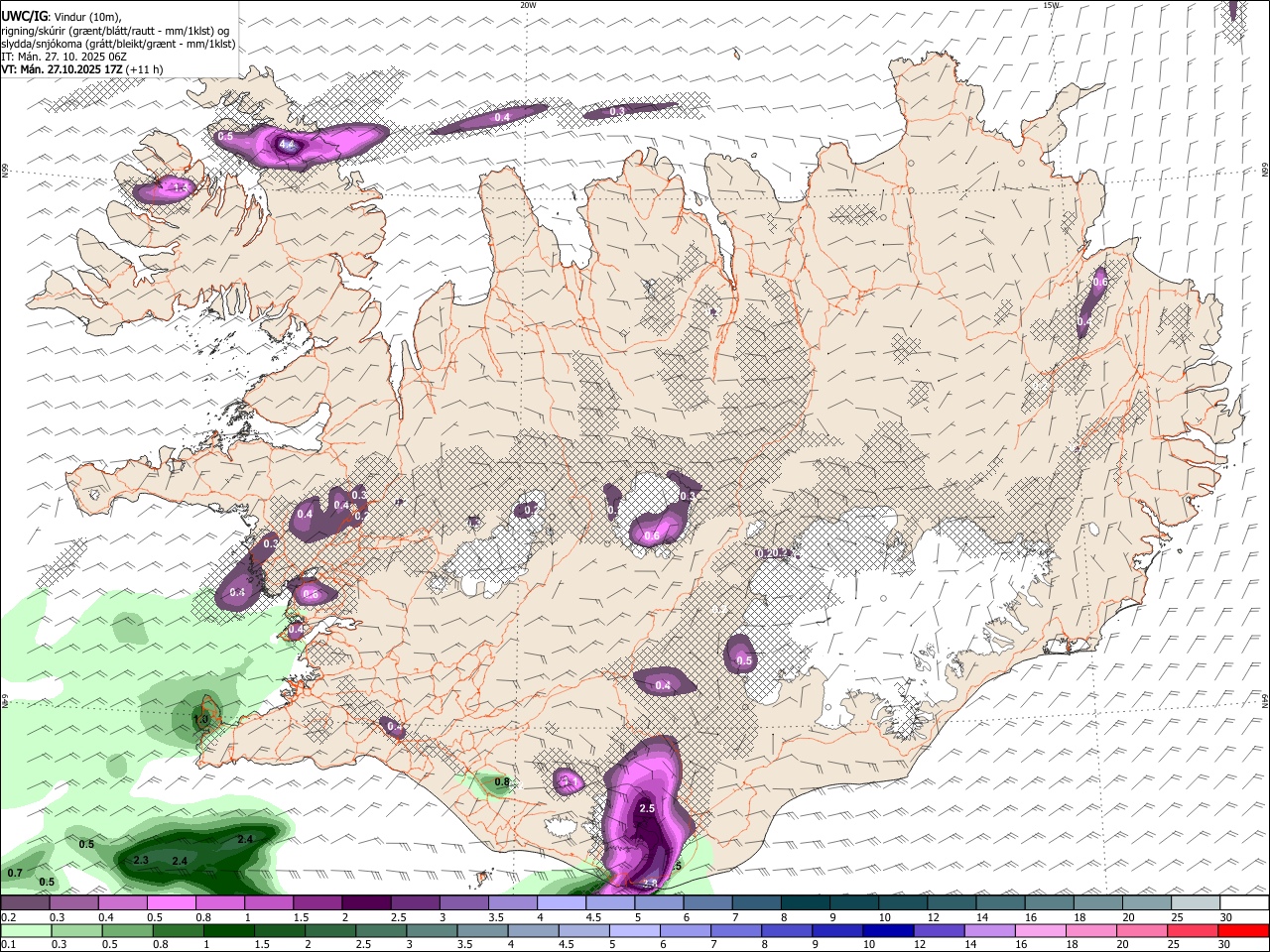Click the '20W' longitude label
Screen dimensions: 1270x952
(x=528, y=5)
